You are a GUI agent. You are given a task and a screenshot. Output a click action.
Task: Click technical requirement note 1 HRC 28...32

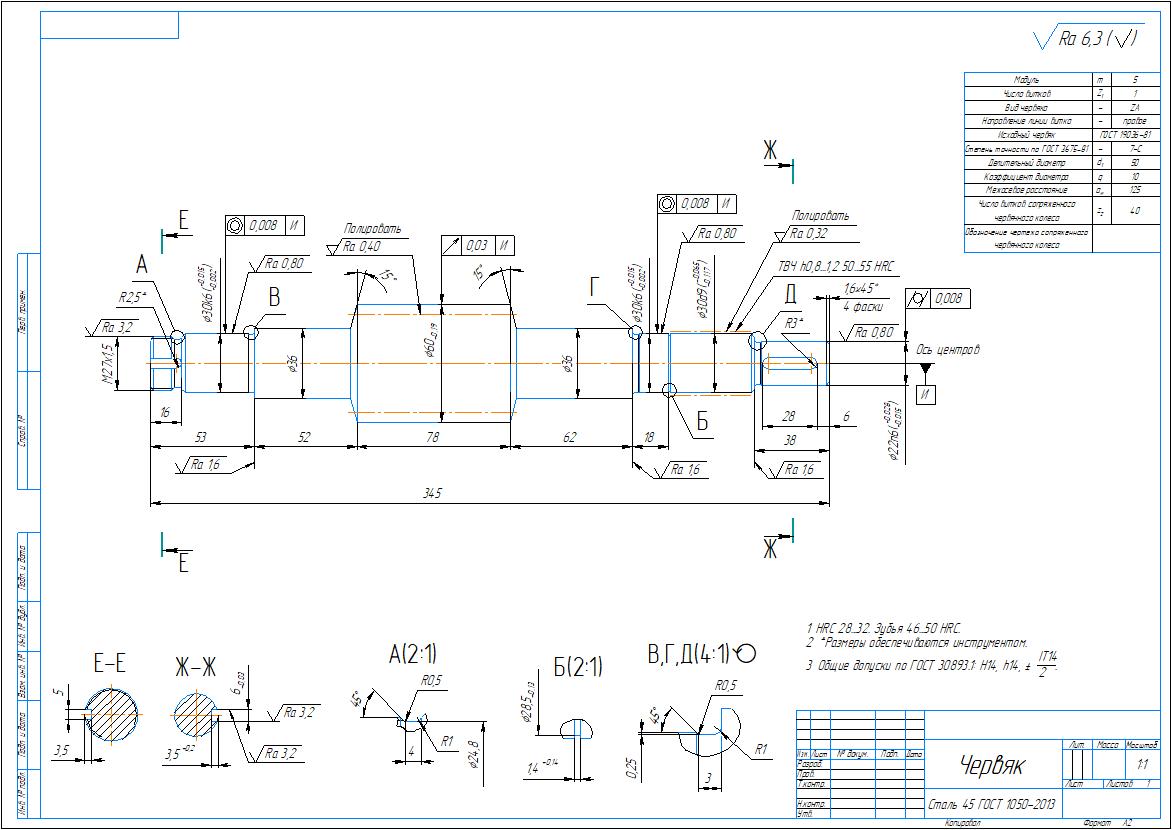pos(883,628)
